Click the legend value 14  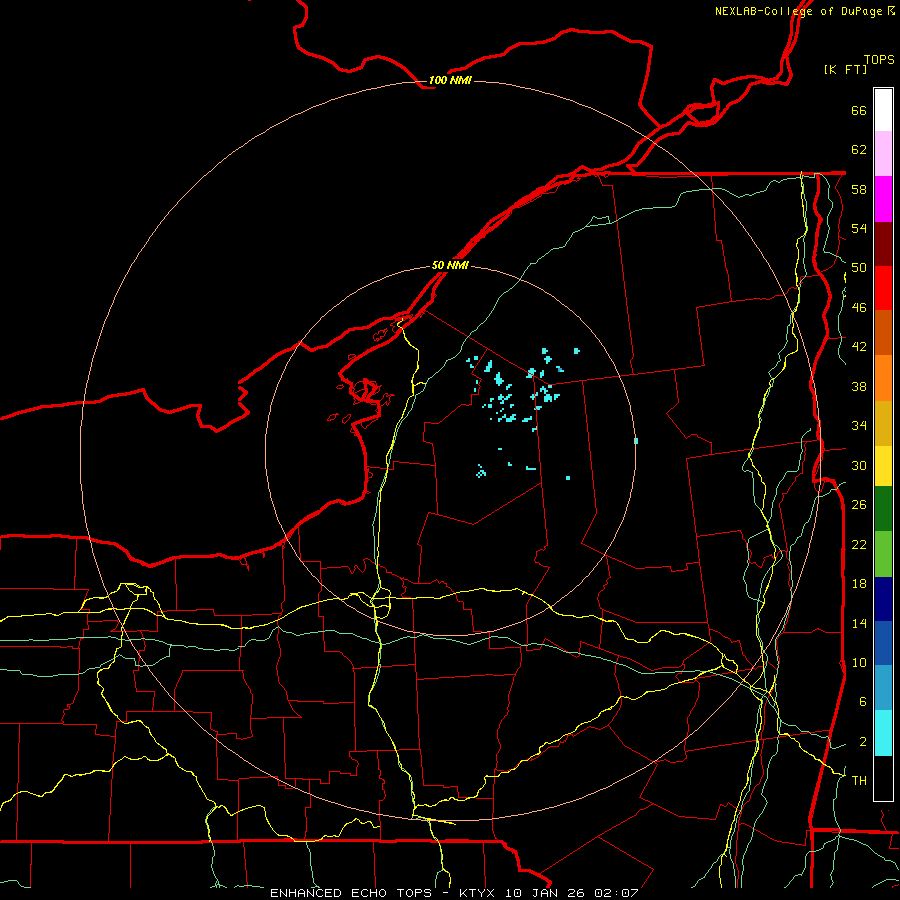pos(859,623)
